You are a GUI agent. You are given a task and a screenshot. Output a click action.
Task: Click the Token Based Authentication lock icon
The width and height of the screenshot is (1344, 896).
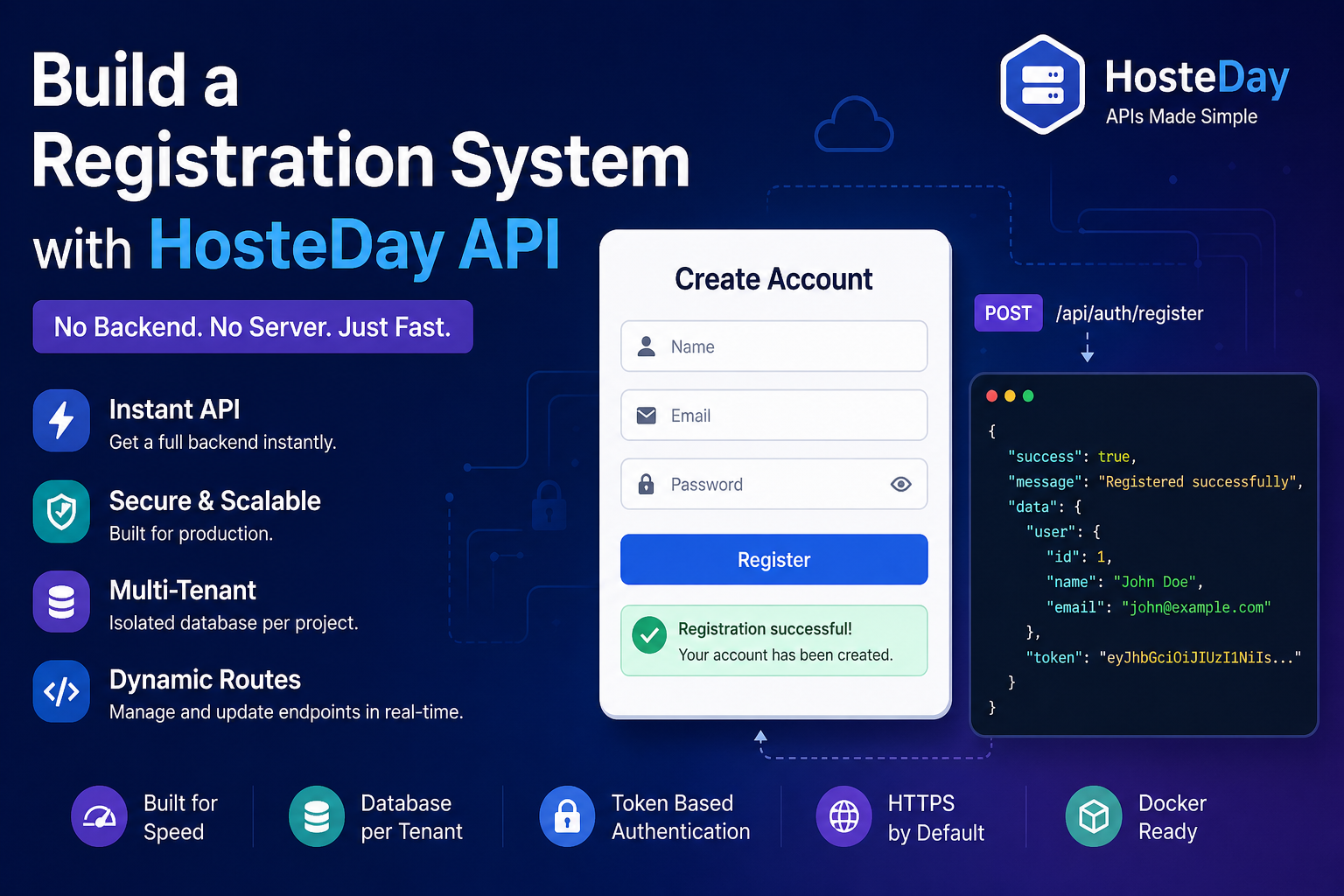click(x=568, y=816)
